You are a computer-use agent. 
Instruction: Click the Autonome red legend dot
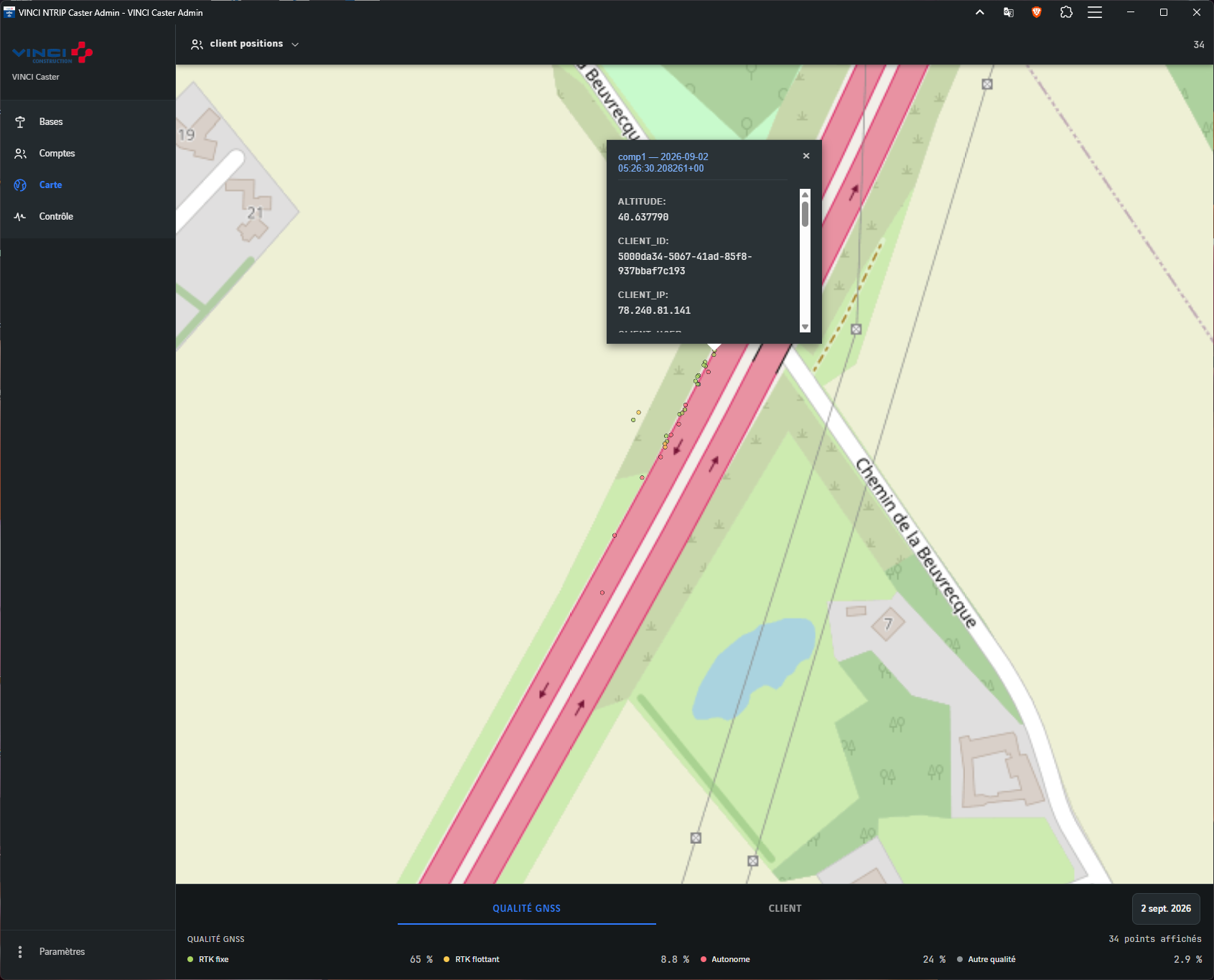click(703, 959)
